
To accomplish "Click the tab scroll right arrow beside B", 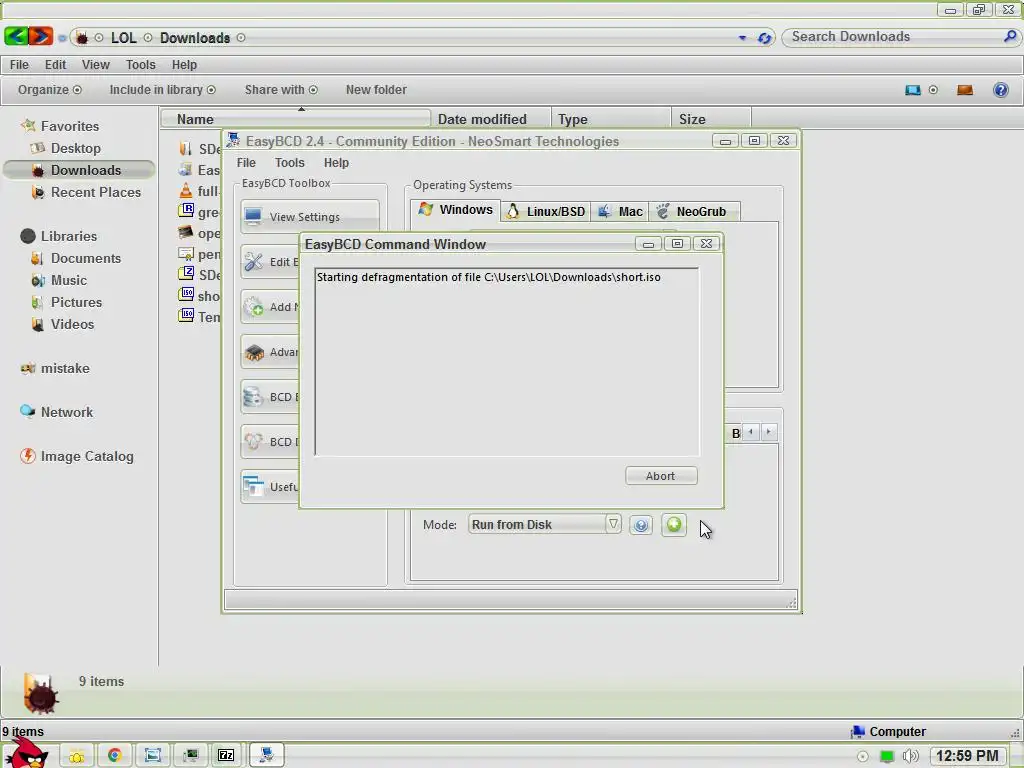I will 769,432.
